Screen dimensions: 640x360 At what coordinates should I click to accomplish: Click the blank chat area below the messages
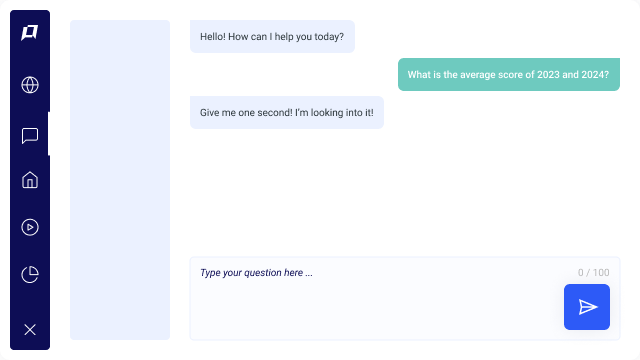(404, 192)
